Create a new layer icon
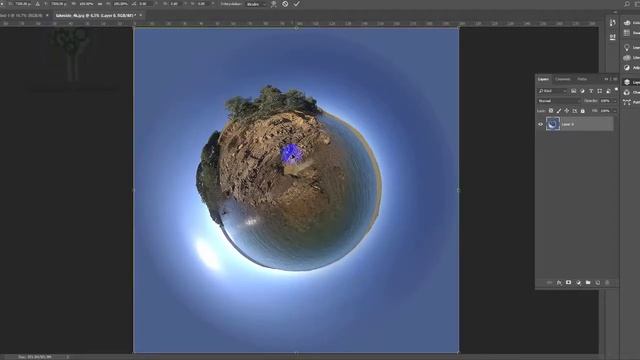Image resolution: width=640 pixels, height=360 pixels. pos(598,282)
